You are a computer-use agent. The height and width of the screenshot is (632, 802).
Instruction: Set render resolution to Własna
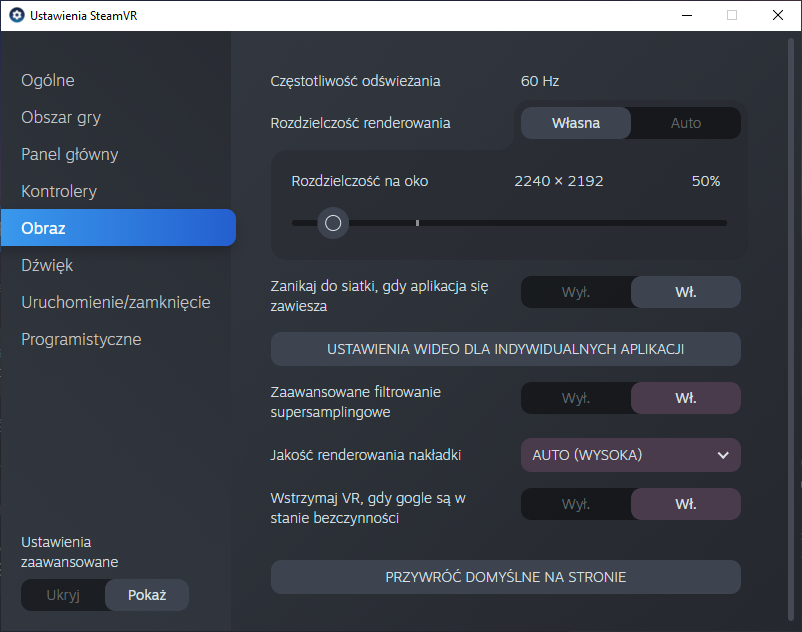point(576,123)
